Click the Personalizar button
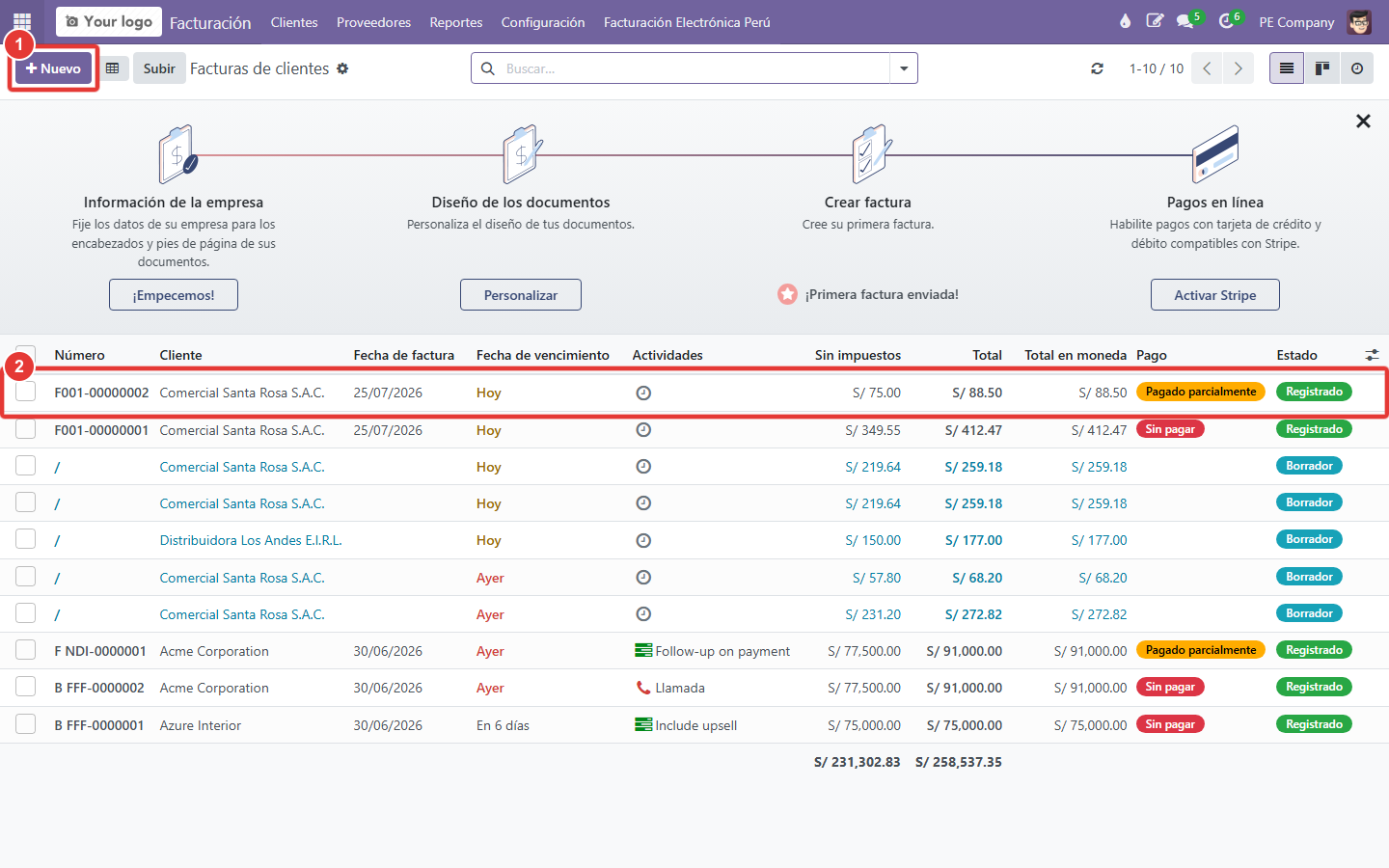 521,295
